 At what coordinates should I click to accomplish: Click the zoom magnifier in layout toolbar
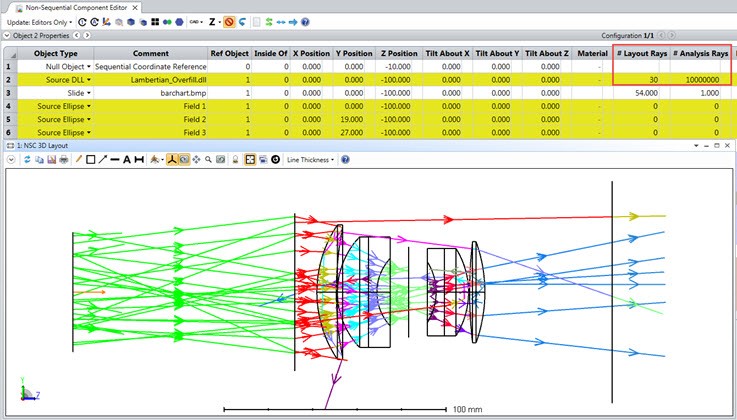(208, 160)
